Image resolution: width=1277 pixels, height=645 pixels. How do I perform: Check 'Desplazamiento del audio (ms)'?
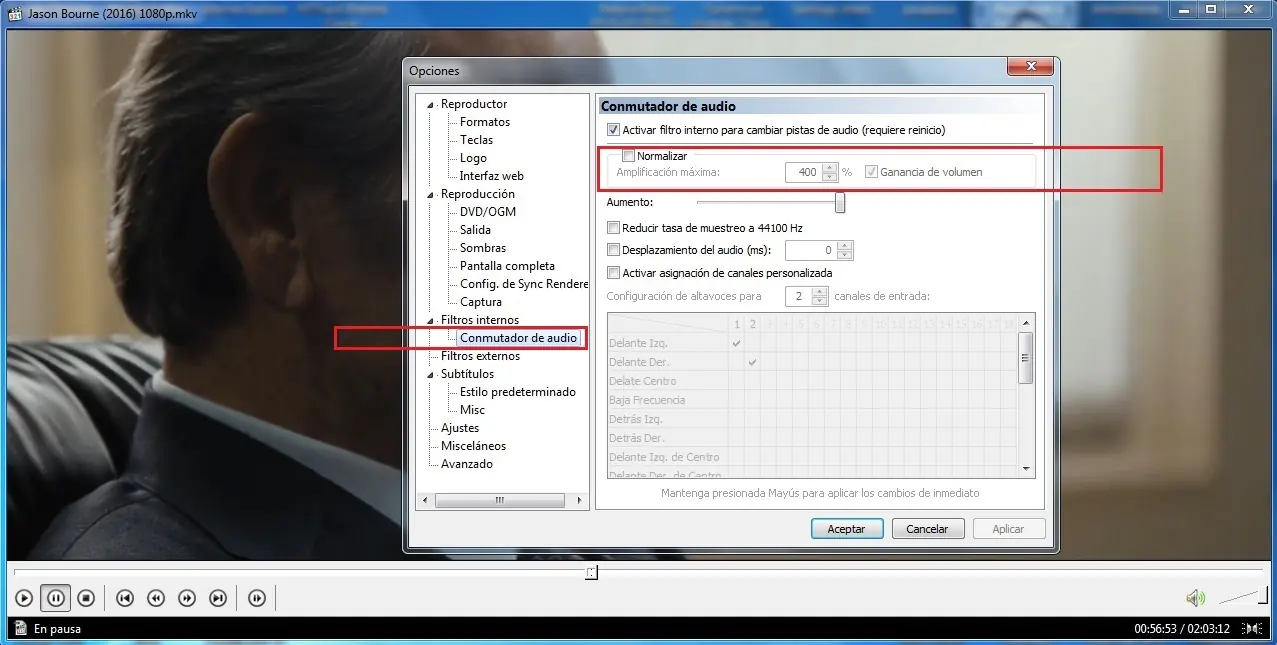[x=613, y=250]
